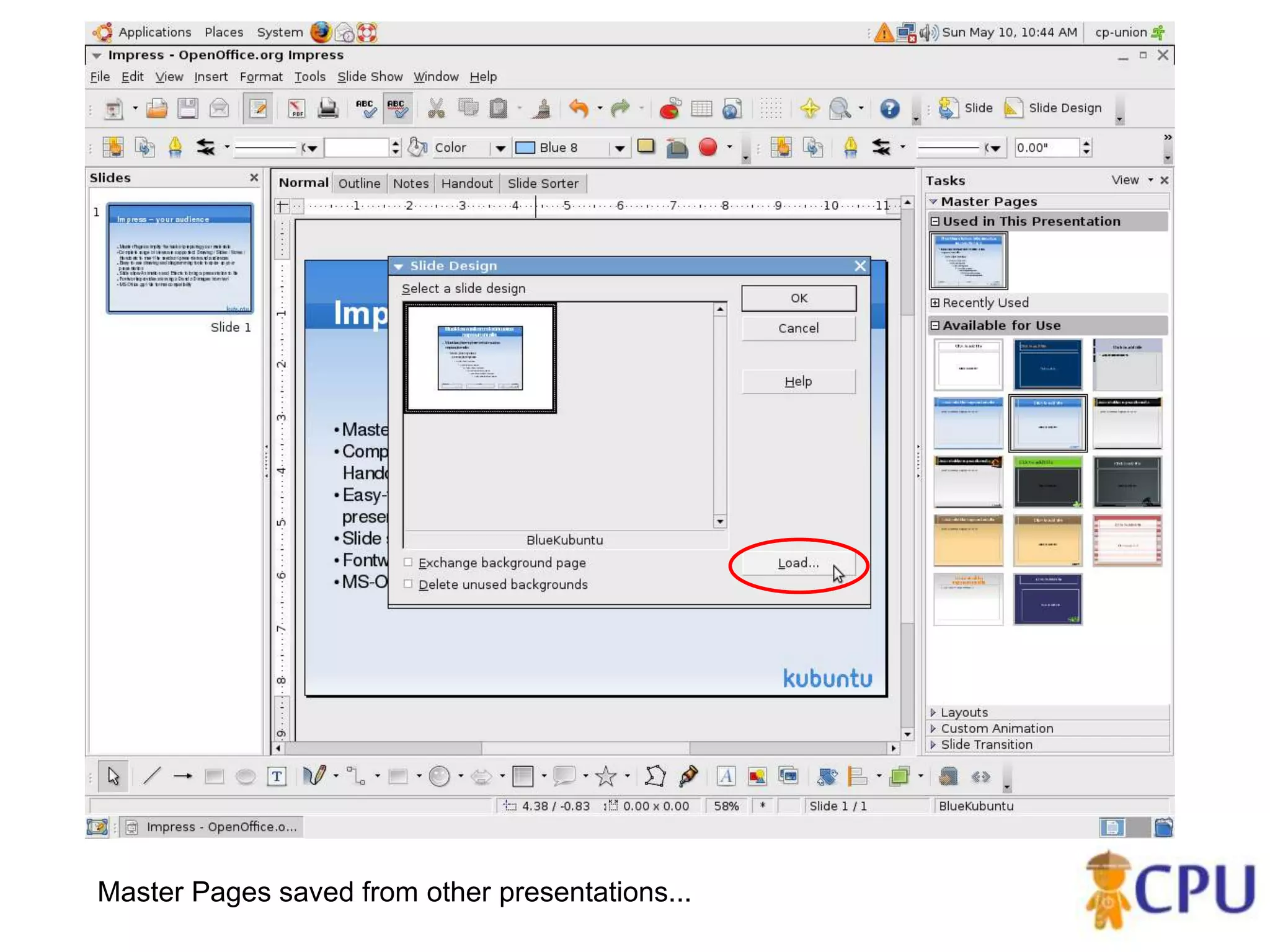The height and width of the screenshot is (952, 1270).
Task: Select the arrow Select tool
Action: coord(113,776)
